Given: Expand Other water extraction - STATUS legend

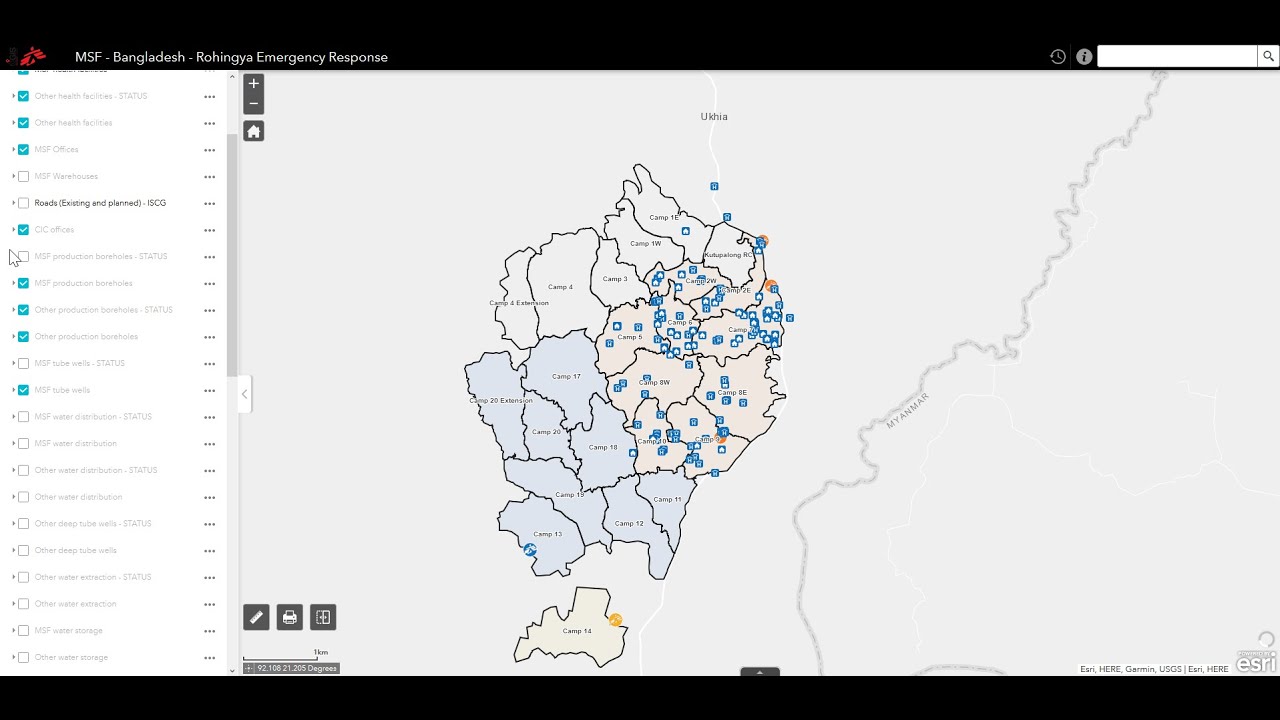Looking at the screenshot, I should [13, 577].
